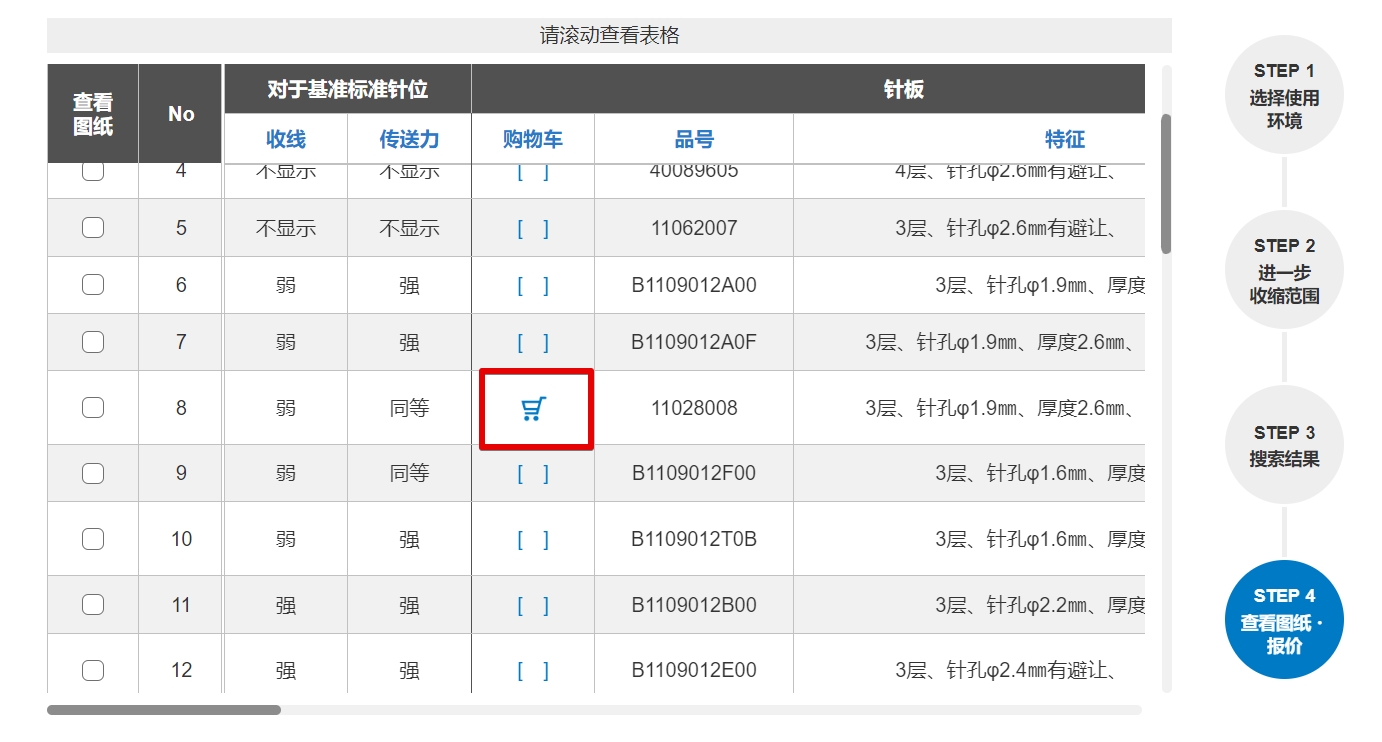Click the vertical table scrollbar thumb
Image resolution: width=1382 pixels, height=742 pixels.
point(1166,184)
